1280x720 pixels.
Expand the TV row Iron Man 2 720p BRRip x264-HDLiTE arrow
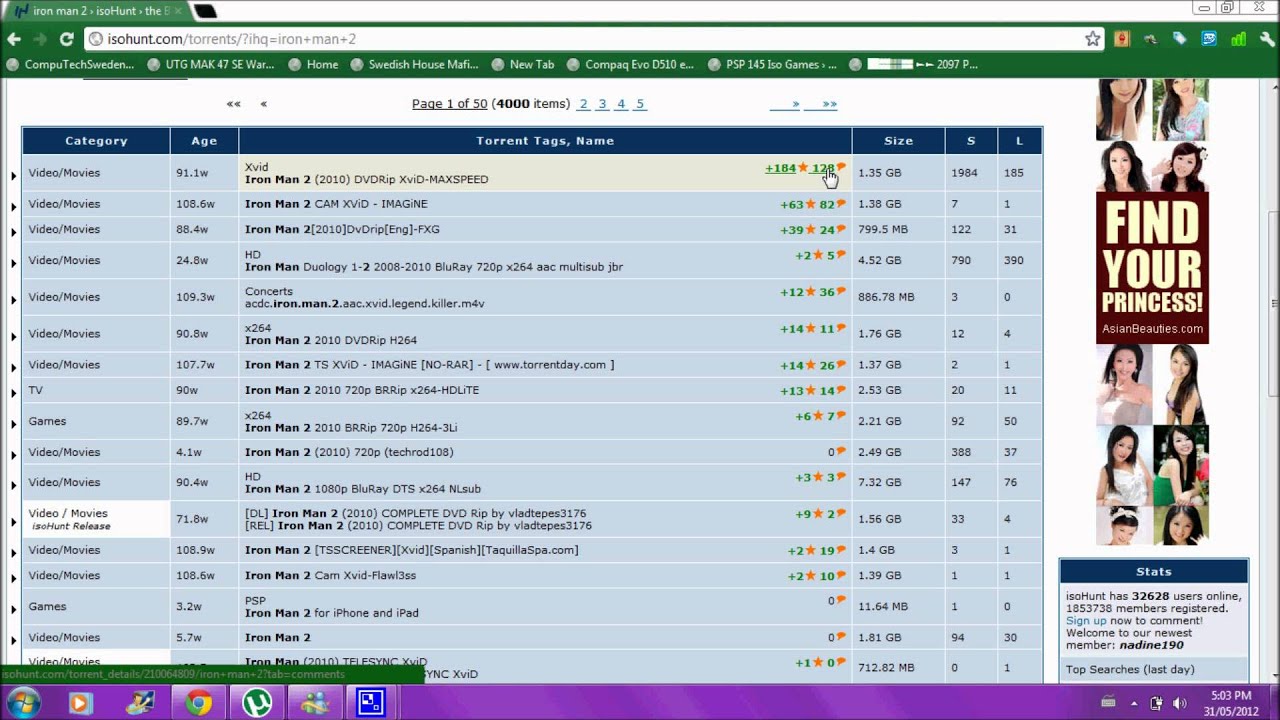14,393
